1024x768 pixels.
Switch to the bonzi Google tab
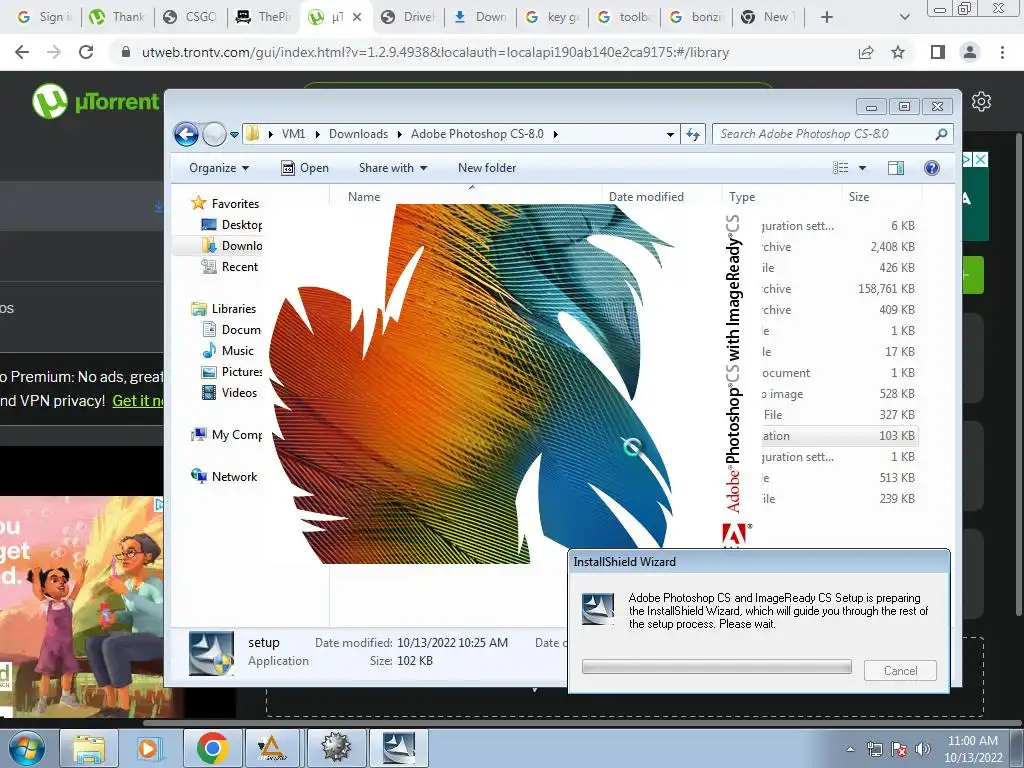click(x=697, y=17)
